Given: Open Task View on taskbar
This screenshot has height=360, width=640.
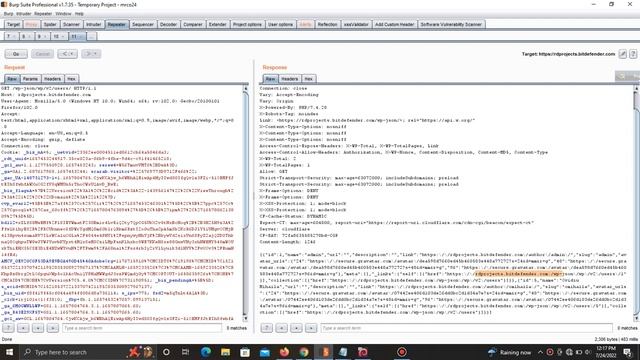Looking at the screenshot, I should [x=185, y=352].
